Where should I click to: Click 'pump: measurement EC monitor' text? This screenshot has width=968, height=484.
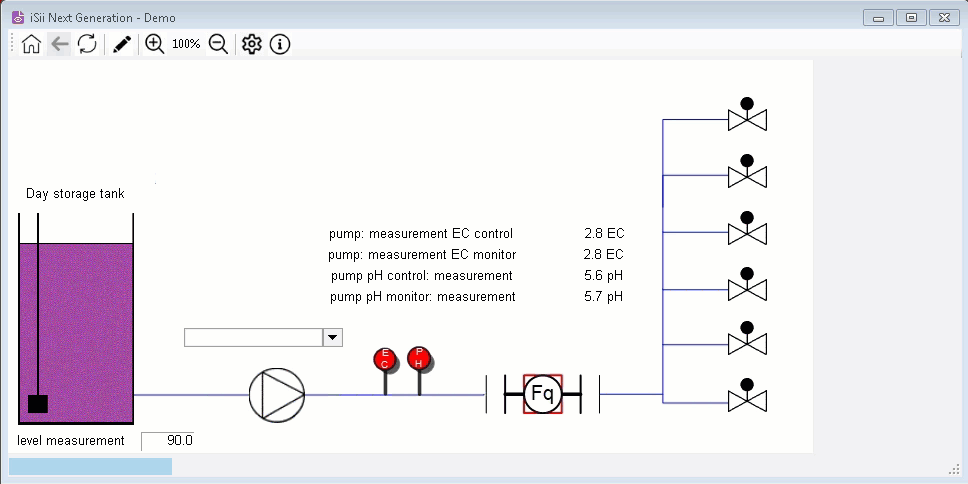[x=422, y=254]
